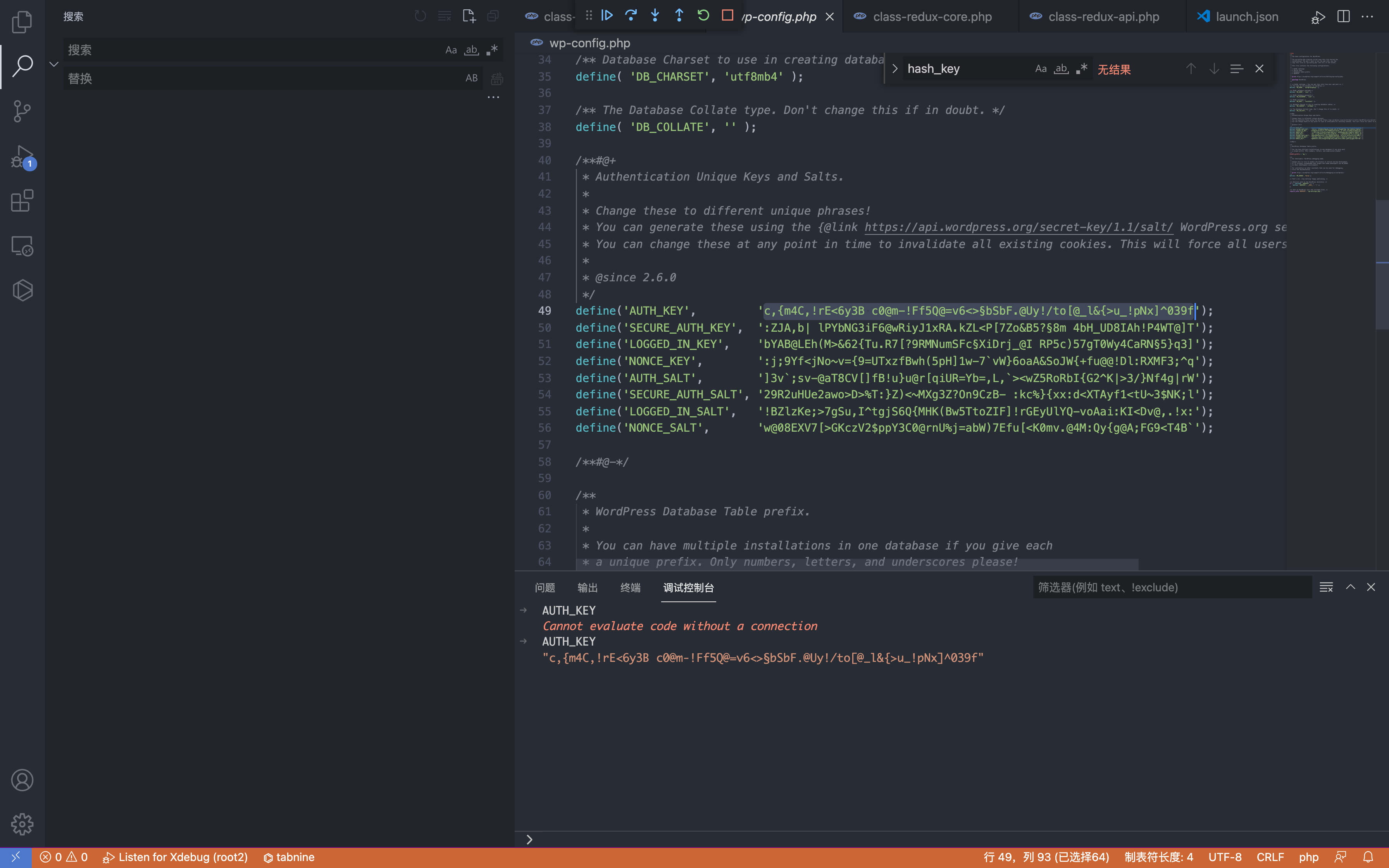Open the Extensions view
The height and width of the screenshot is (868, 1389).
[22, 201]
